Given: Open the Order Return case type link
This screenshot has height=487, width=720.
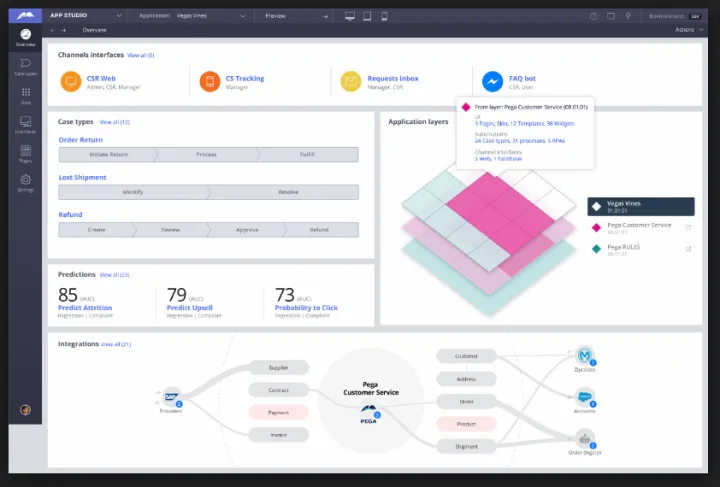Looking at the screenshot, I should [80, 140].
